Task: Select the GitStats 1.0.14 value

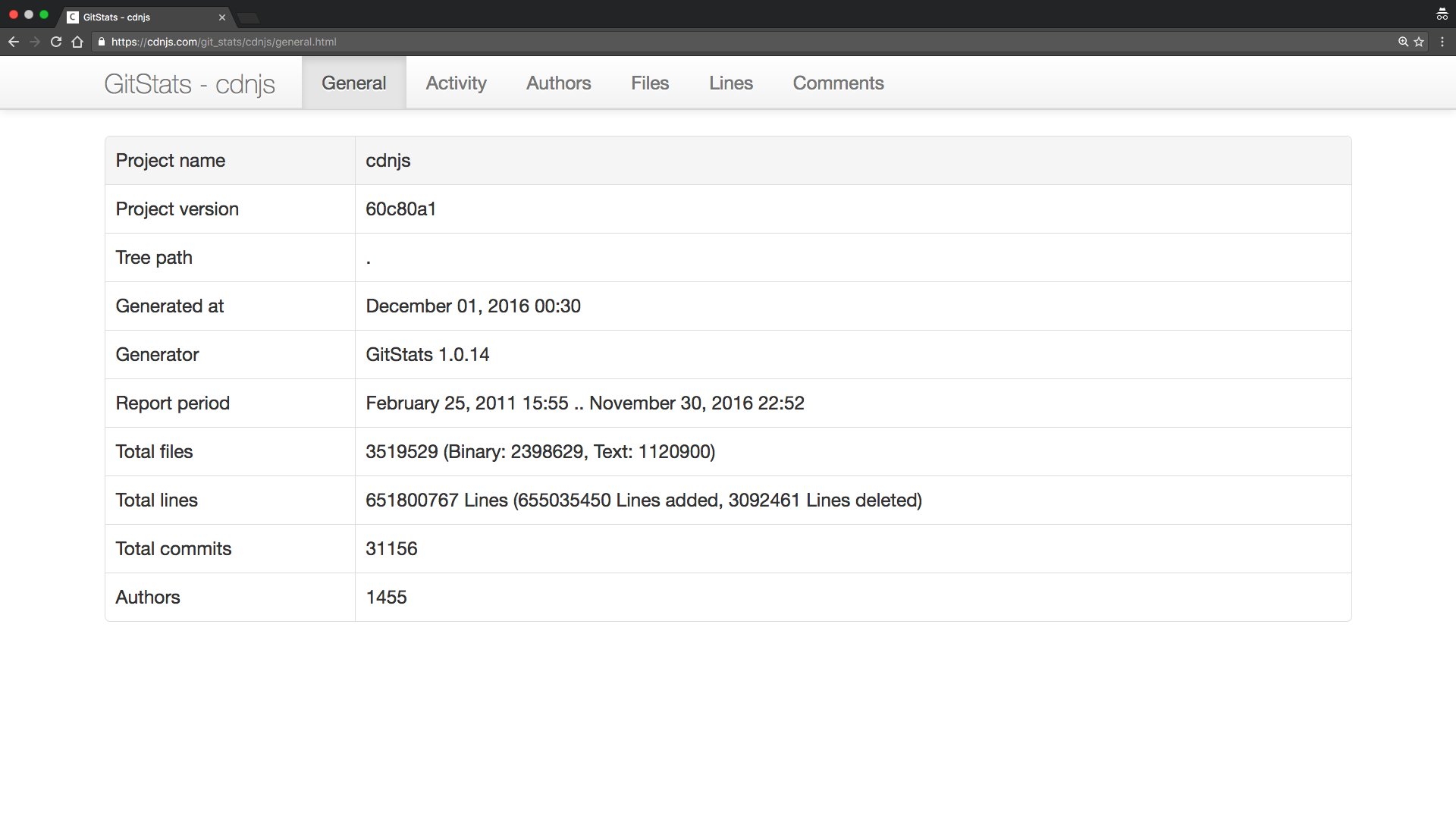Action: tap(428, 355)
